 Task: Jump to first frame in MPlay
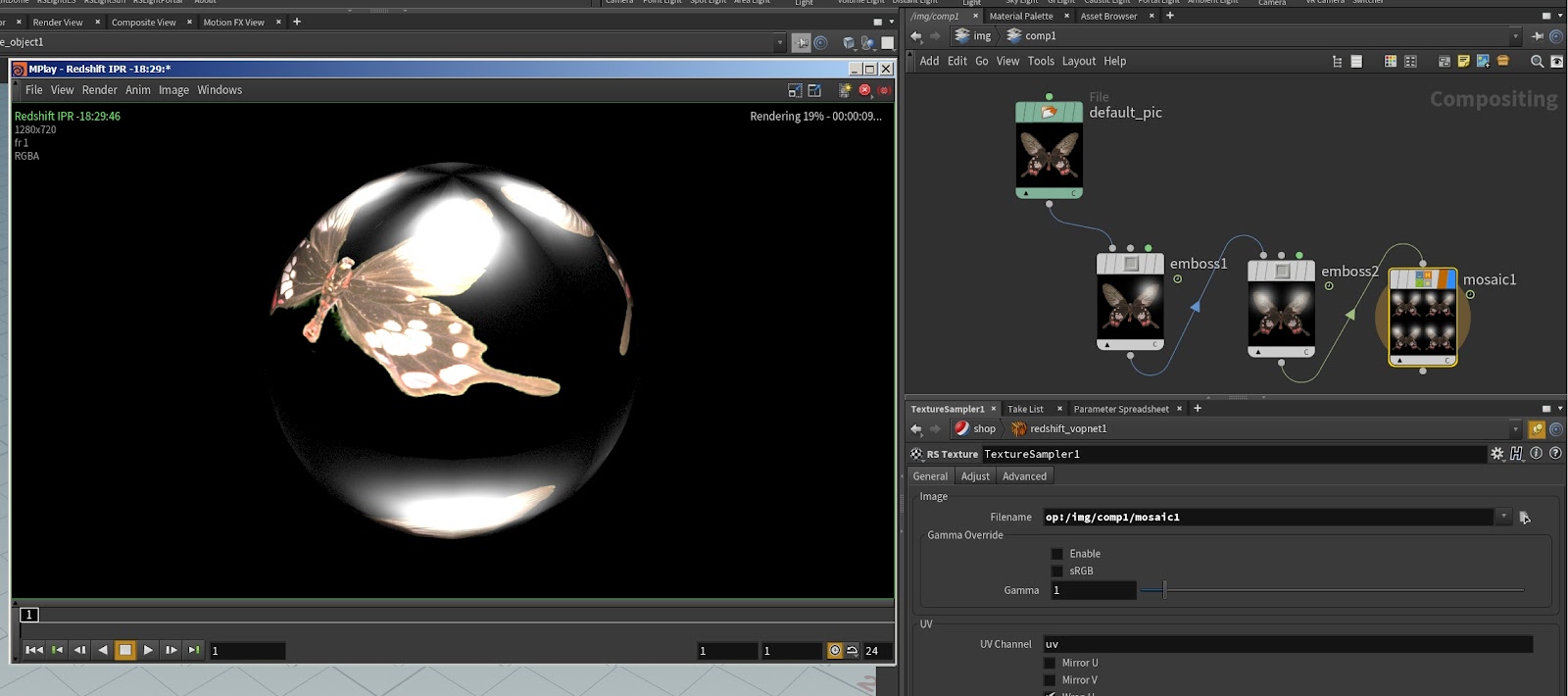(34, 650)
